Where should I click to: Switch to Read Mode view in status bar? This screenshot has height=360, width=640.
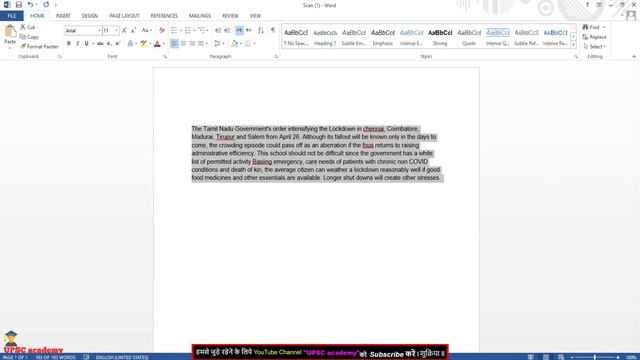tap(531, 357)
